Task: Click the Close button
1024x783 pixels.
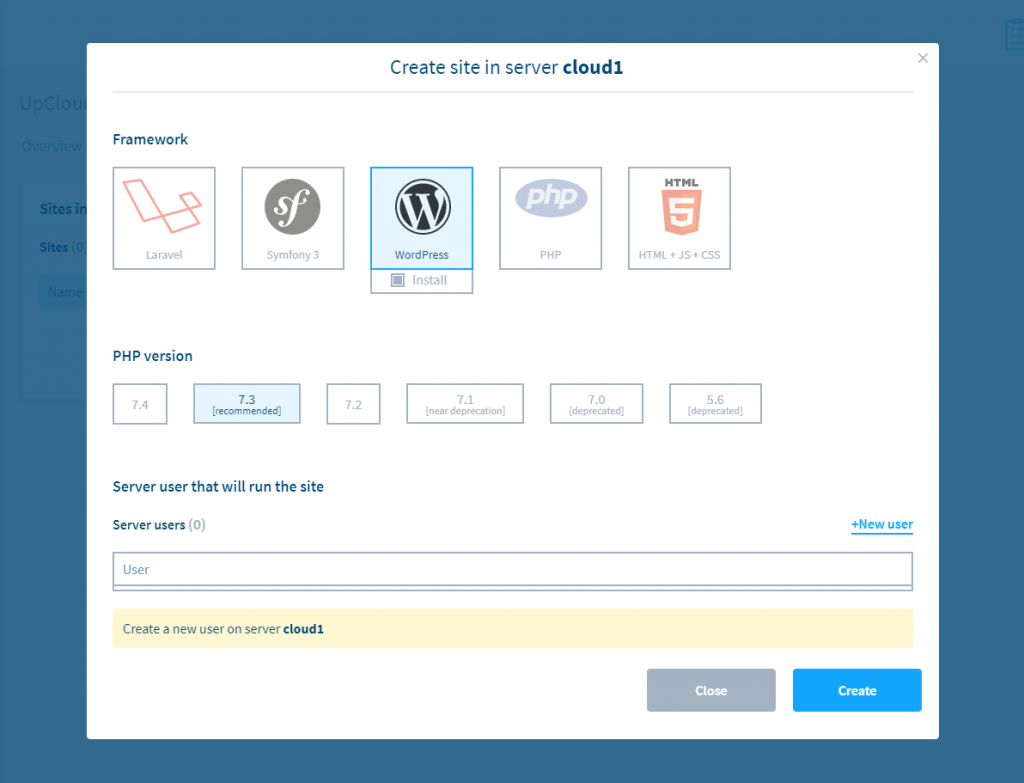Action: click(x=711, y=690)
